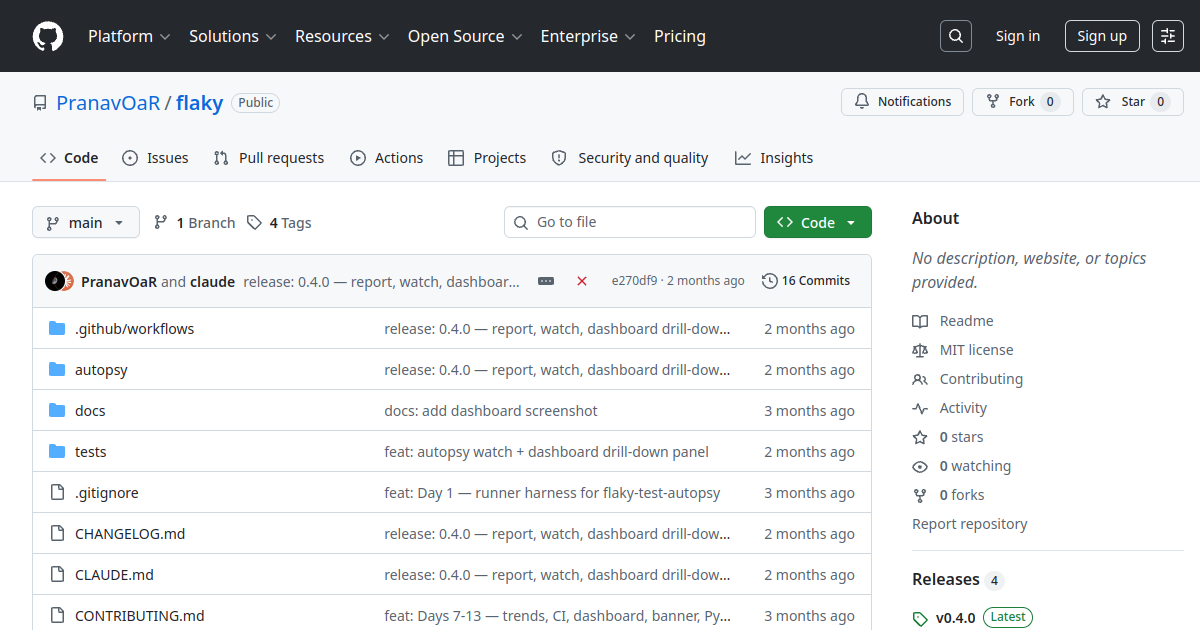Click the file icon beside CLAUDE.md
This screenshot has width=1200, height=630.
pos(57,575)
